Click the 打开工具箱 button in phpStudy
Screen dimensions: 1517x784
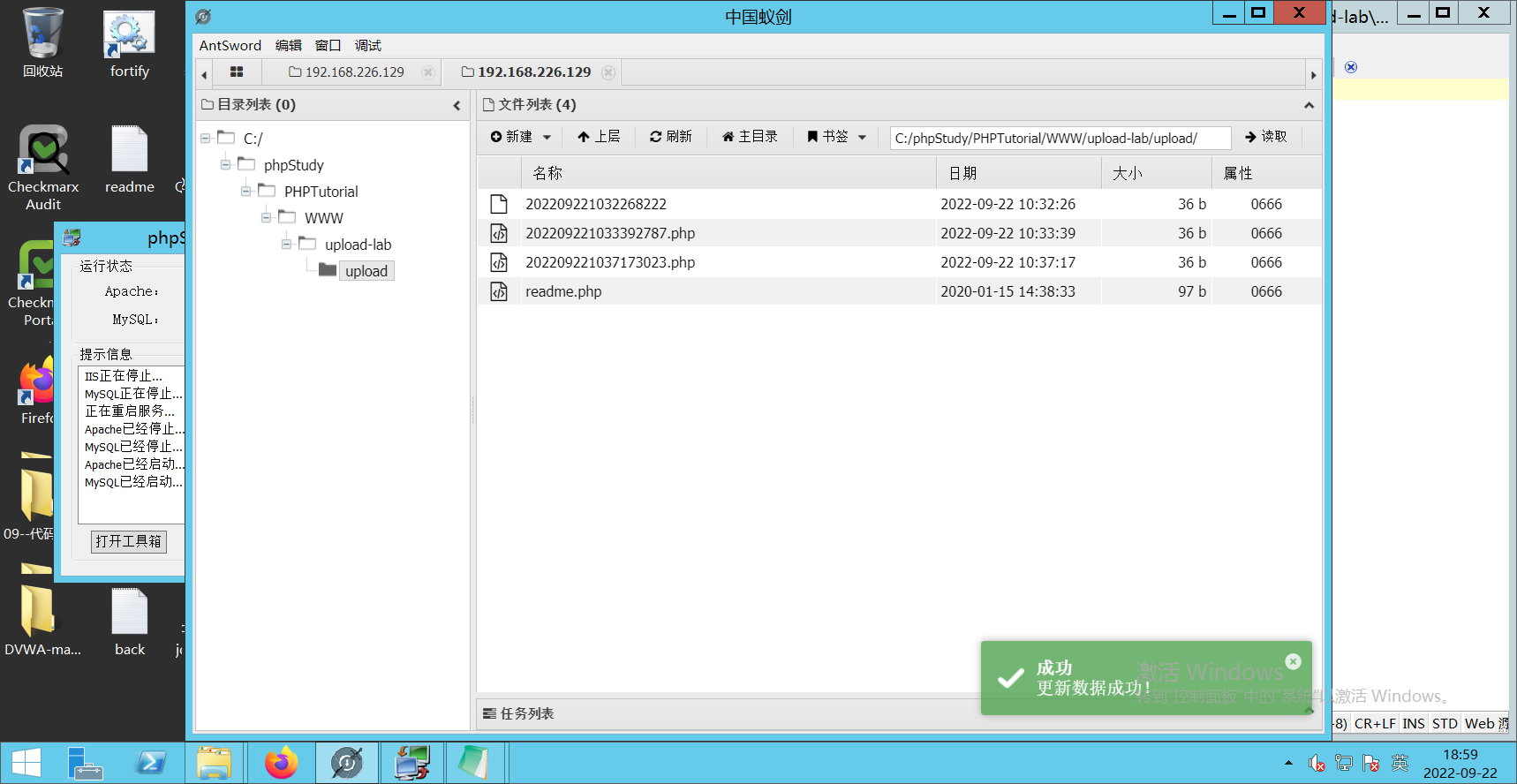point(129,541)
